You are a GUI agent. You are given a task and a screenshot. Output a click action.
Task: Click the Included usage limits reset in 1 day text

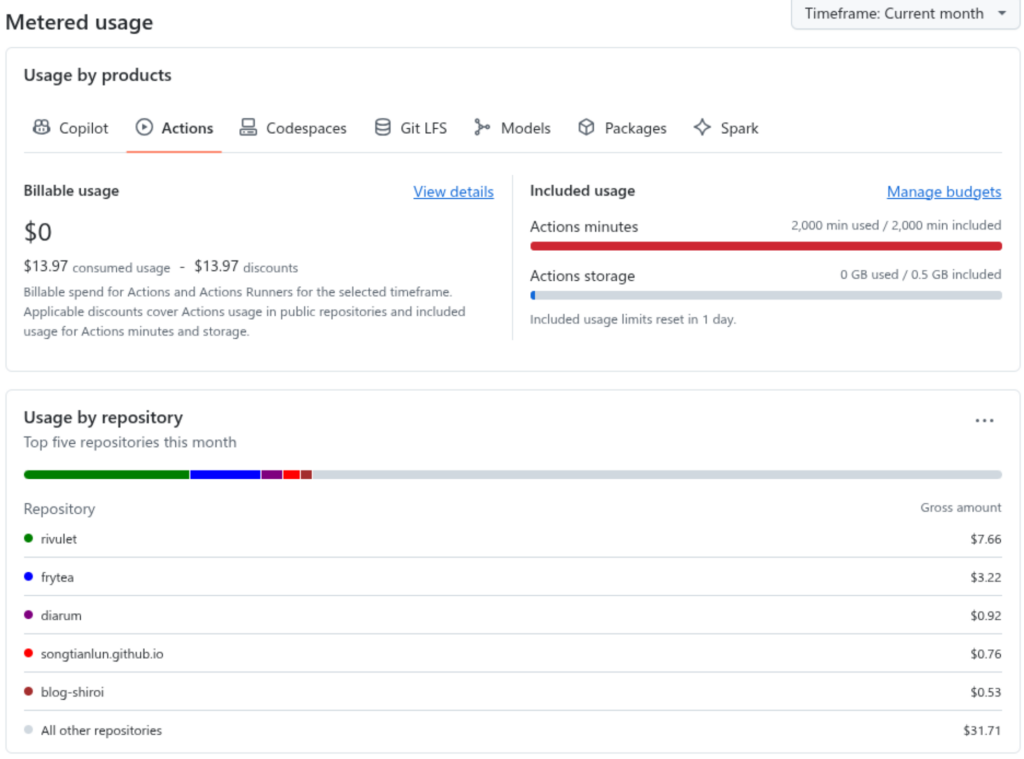click(x=633, y=319)
